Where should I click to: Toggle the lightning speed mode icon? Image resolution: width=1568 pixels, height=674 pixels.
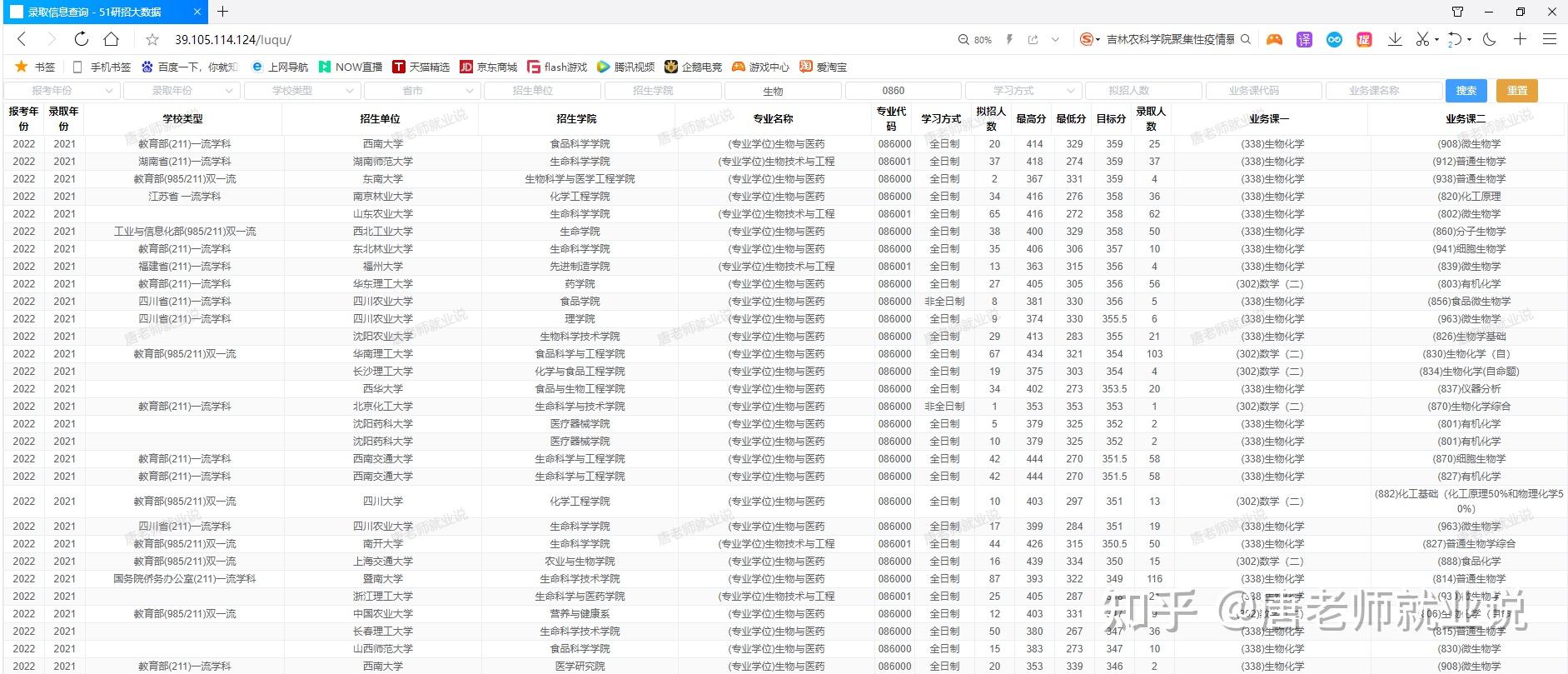1009,39
